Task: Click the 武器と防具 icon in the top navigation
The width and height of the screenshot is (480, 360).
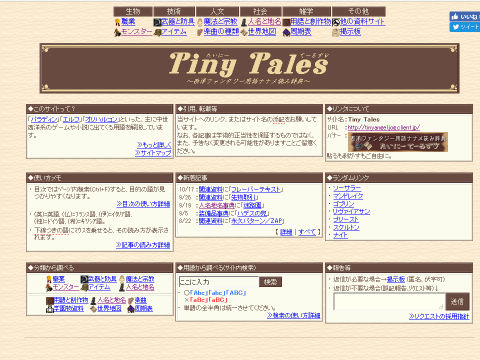Action: pos(157,22)
